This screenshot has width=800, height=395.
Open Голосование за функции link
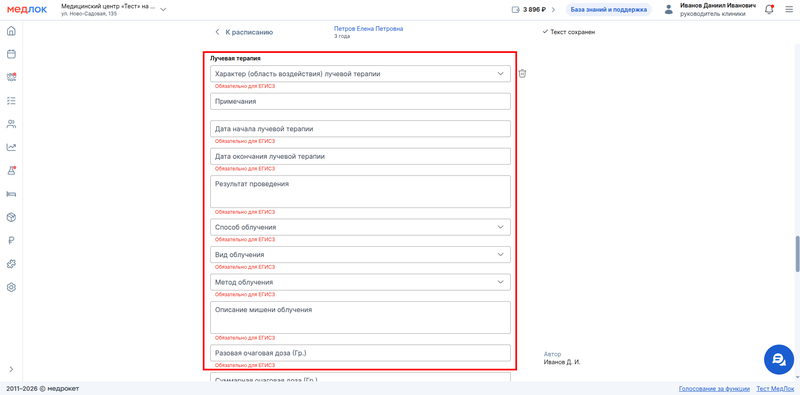(x=714, y=388)
